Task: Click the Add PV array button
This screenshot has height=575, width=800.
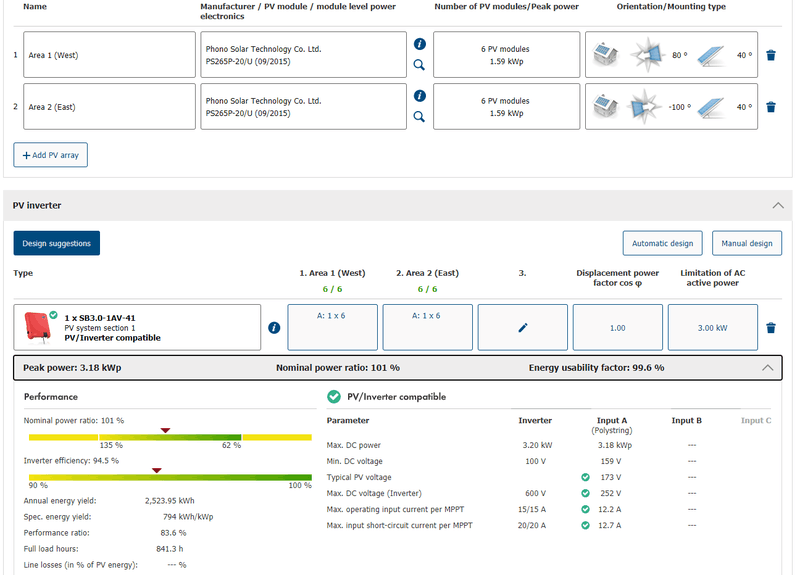Action: [51, 156]
